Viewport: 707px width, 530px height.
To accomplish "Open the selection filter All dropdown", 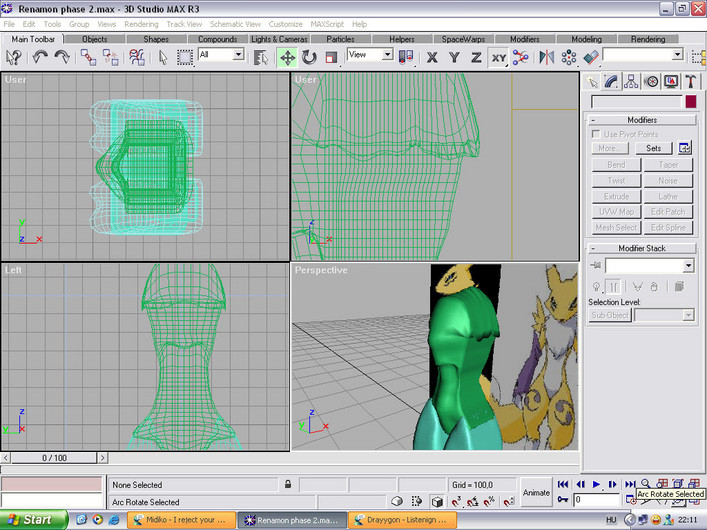I will 238,55.
